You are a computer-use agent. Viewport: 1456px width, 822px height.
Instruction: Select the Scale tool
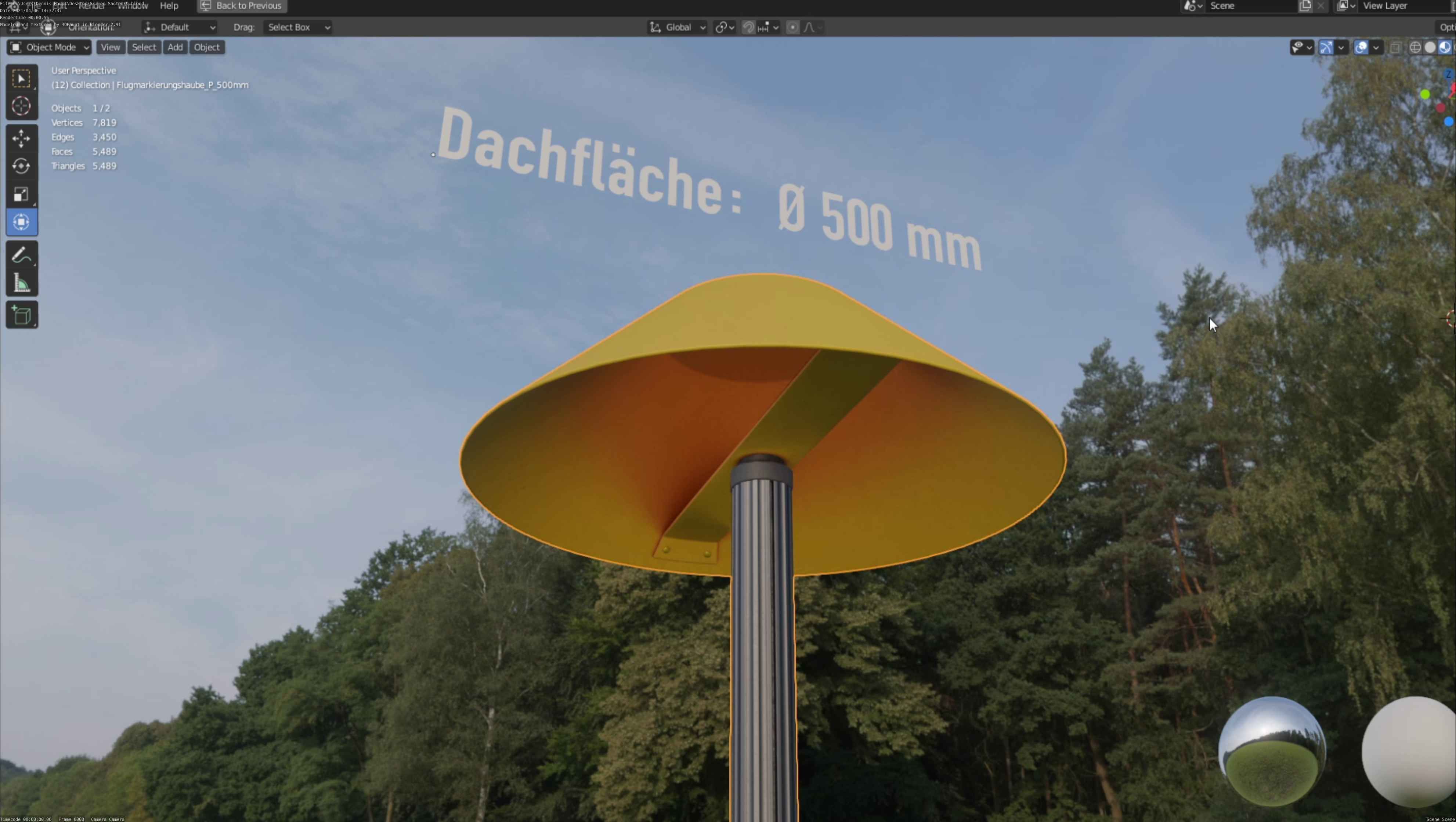(x=21, y=194)
